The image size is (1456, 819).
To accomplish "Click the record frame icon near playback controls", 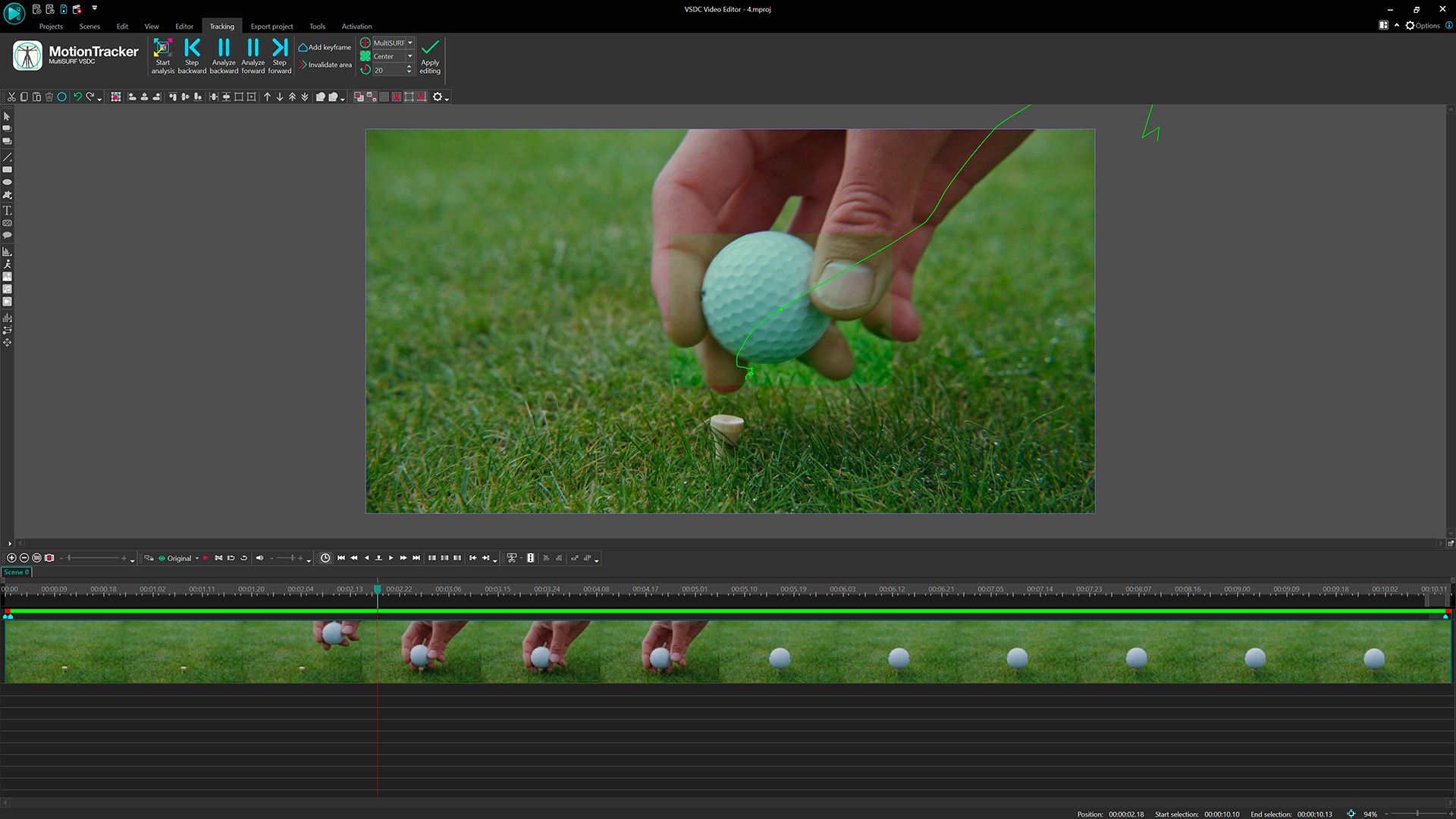I will [x=50, y=558].
